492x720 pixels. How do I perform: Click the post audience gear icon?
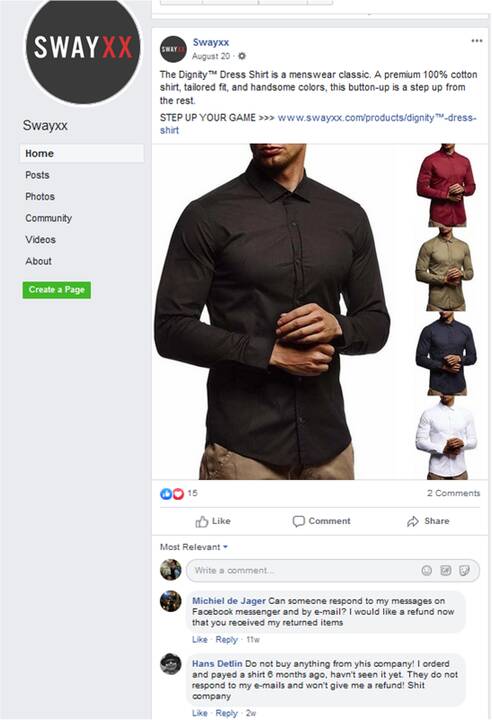point(242,56)
